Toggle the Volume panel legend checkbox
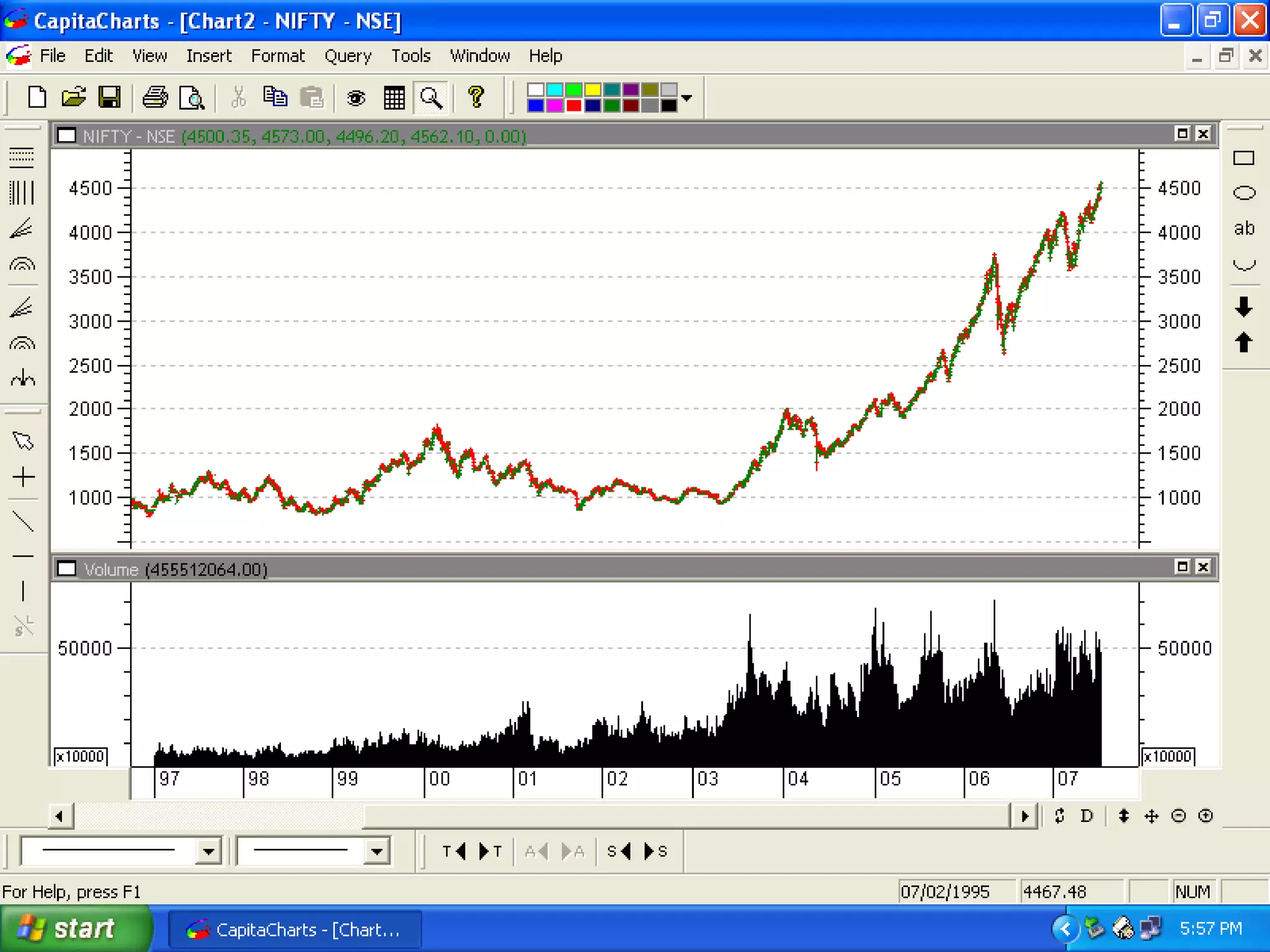Viewport: 1270px width, 952px height. tap(66, 568)
